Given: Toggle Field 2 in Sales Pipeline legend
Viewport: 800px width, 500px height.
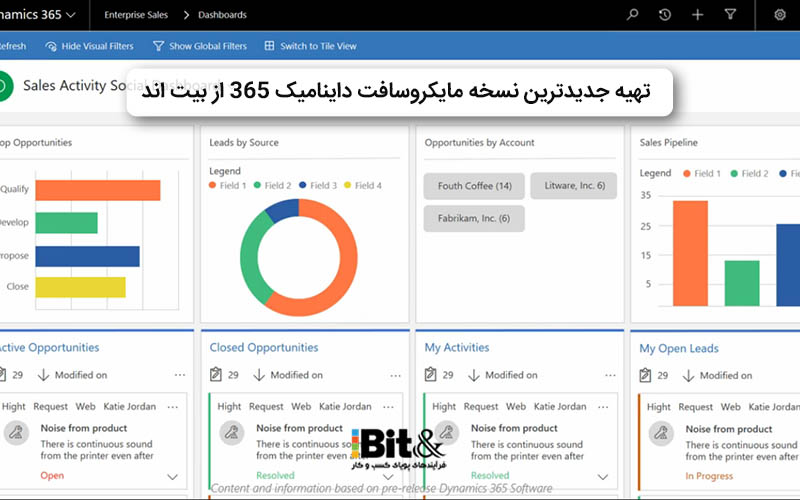Looking at the screenshot, I should 749,173.
